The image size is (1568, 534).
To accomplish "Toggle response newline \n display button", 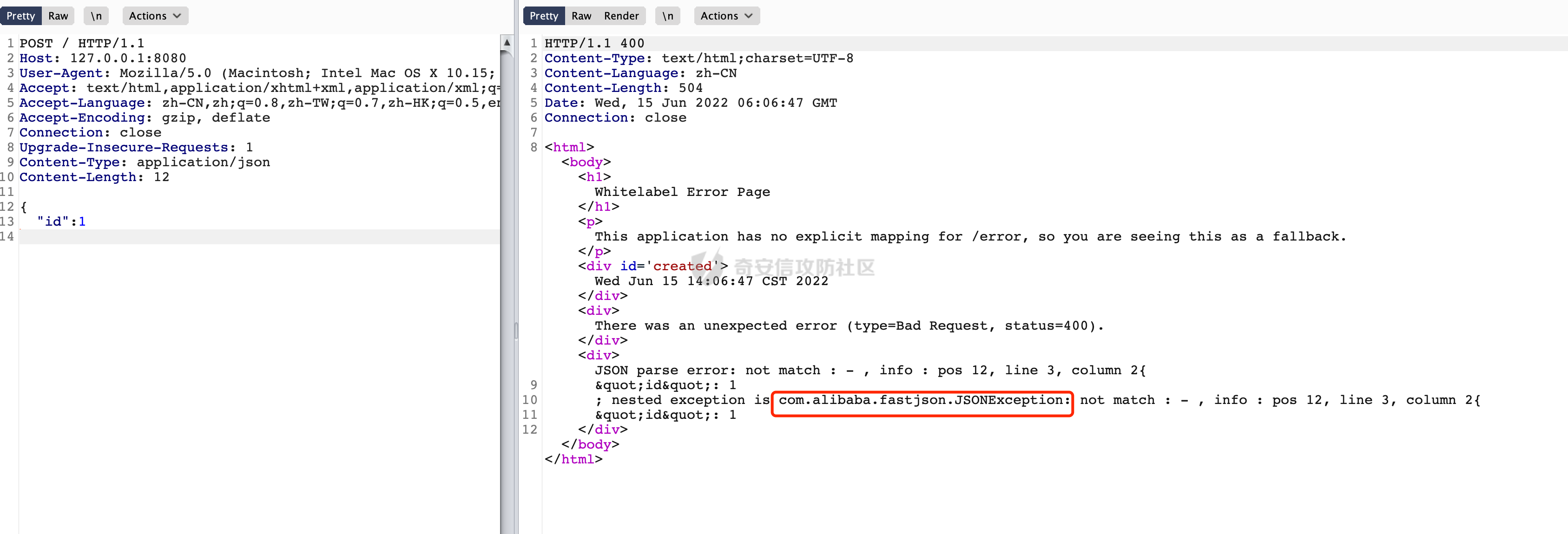I will coord(668,16).
